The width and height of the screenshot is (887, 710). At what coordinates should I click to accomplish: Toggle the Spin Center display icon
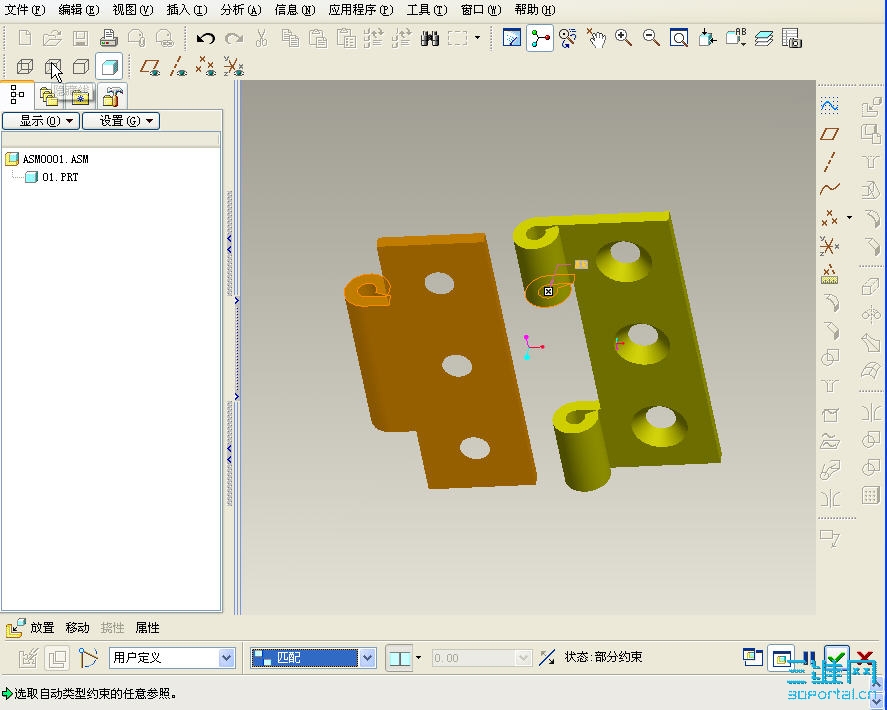pos(540,38)
